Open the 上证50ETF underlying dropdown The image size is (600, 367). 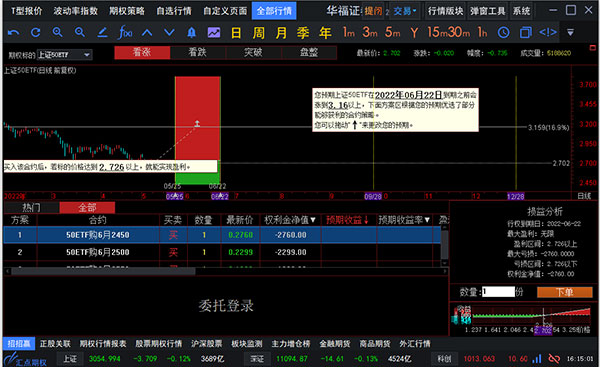(64, 55)
